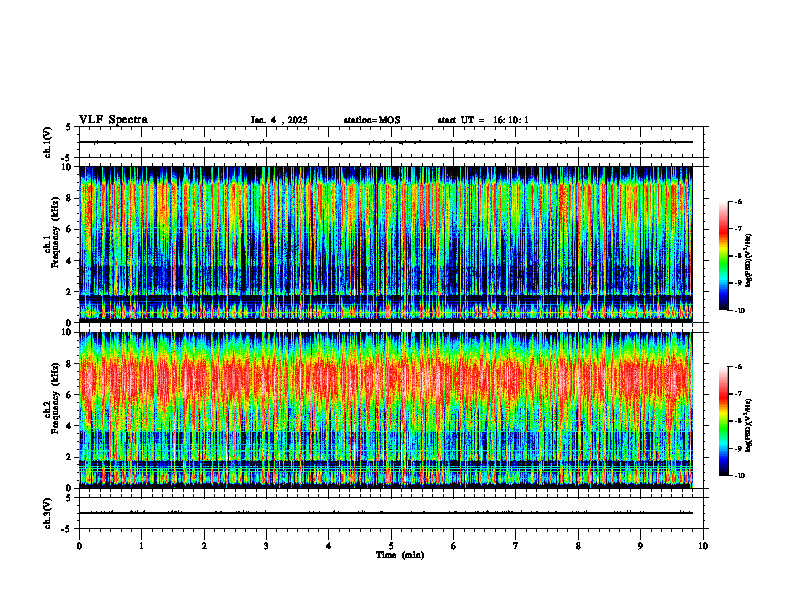Click the "4" kHz tick on ch.1 frequency axis

70,261
